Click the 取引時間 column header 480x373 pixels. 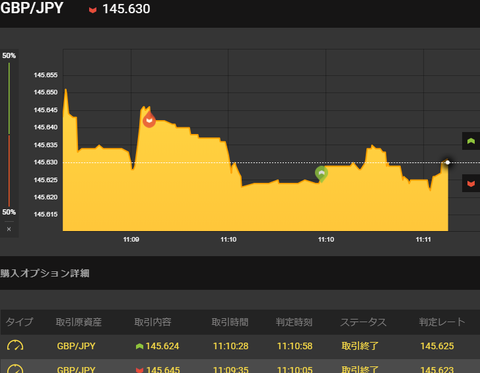click(x=230, y=322)
